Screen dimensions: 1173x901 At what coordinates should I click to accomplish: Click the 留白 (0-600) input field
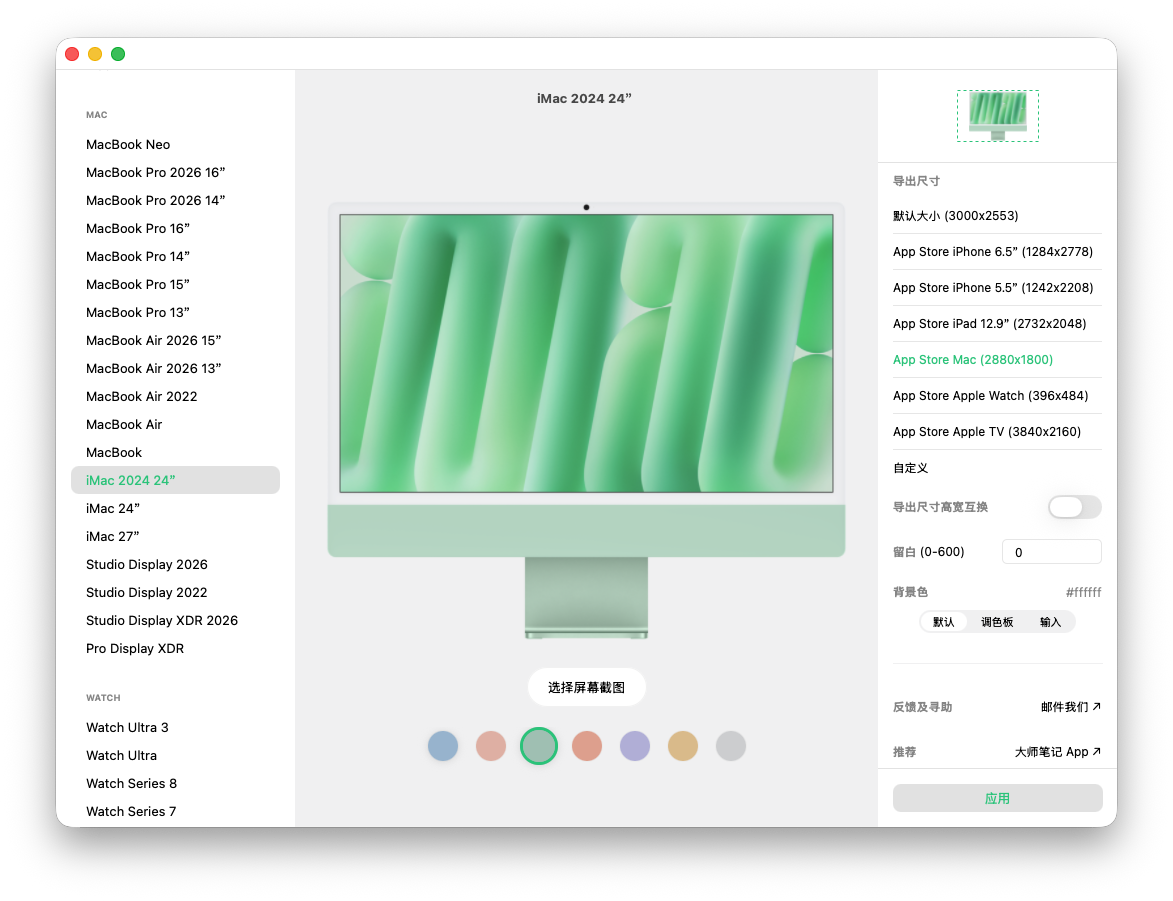1051,552
